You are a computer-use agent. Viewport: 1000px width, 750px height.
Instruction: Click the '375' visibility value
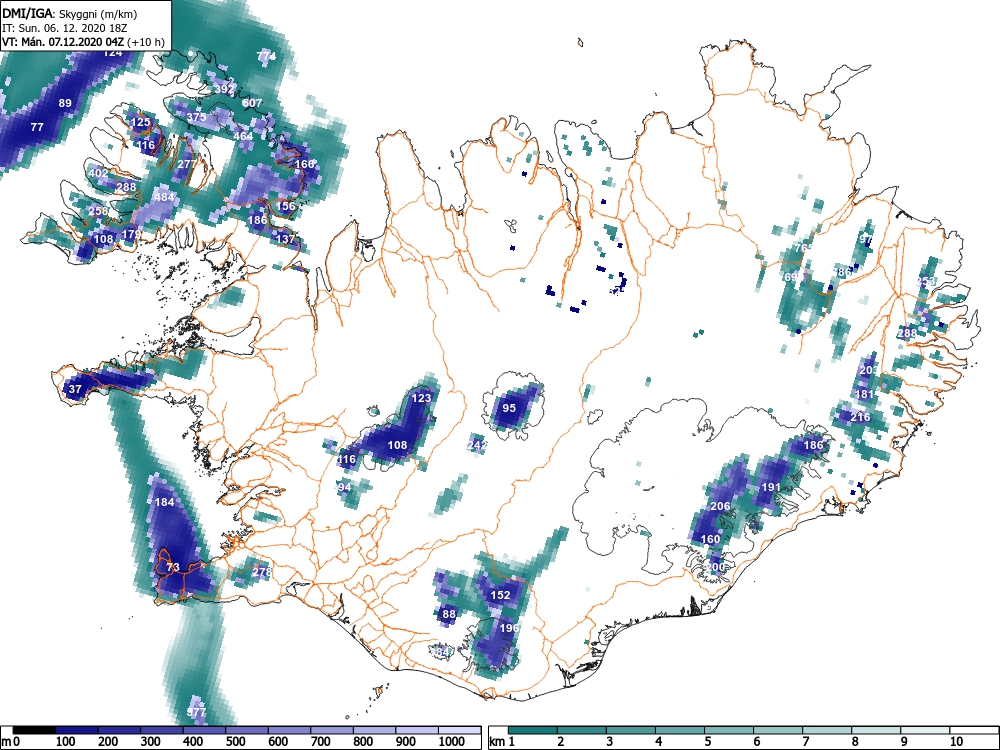pos(196,117)
